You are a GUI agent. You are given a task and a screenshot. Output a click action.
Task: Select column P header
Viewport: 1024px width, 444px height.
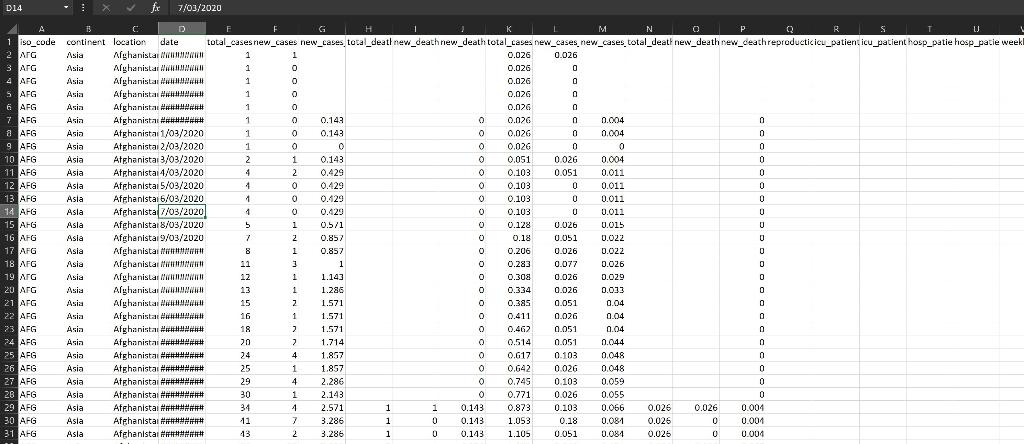coord(743,29)
